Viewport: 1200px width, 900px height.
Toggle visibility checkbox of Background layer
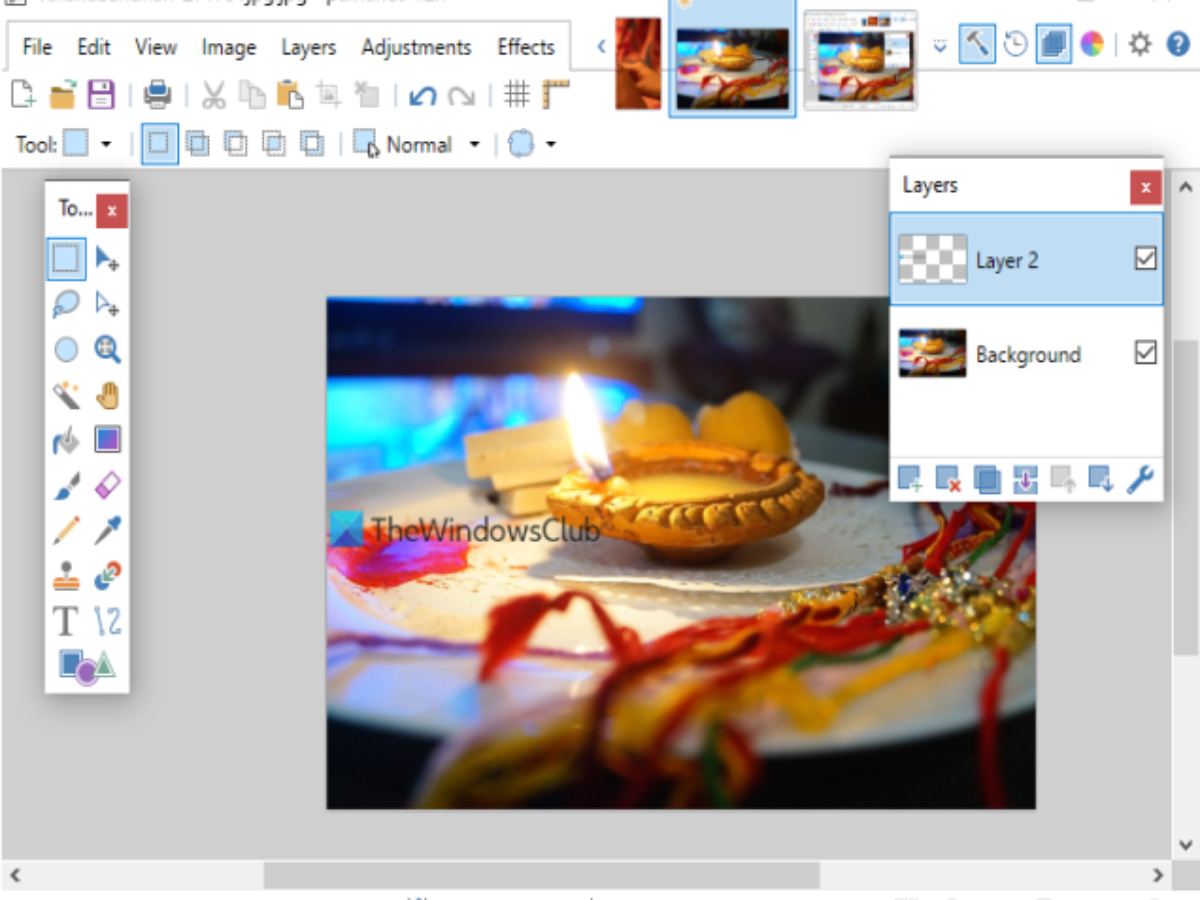point(1146,352)
